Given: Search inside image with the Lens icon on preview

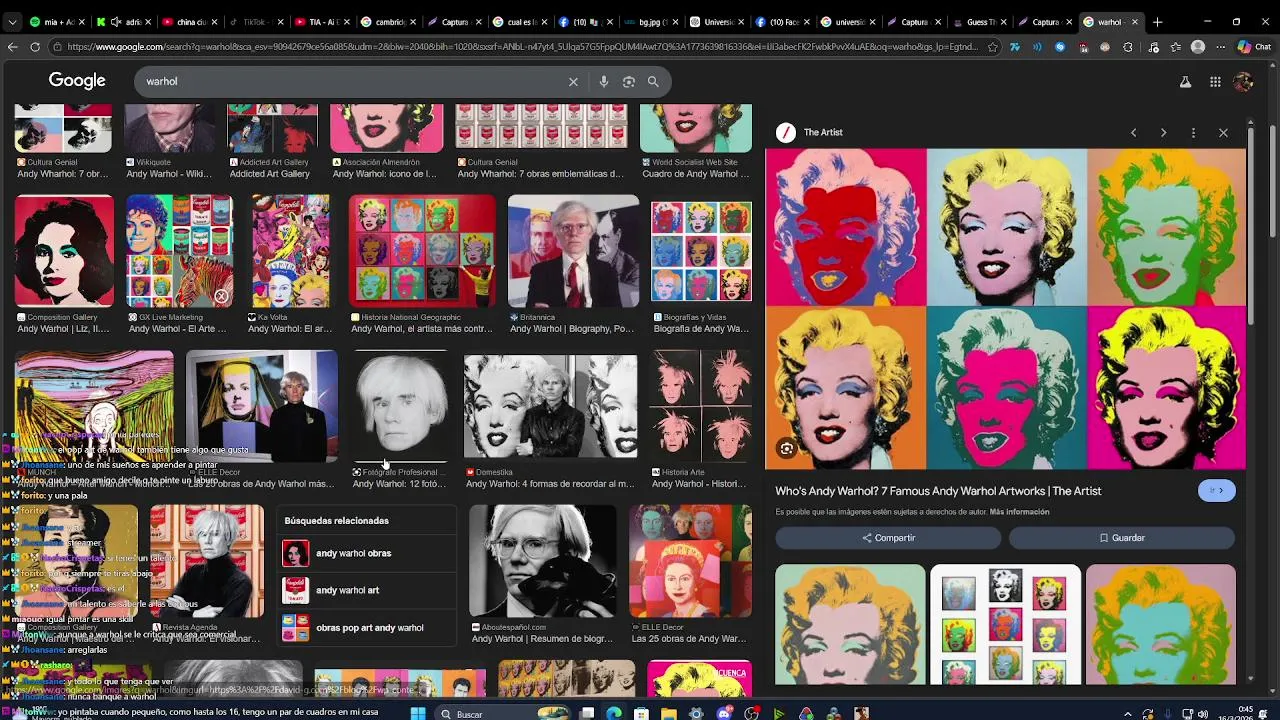Looking at the screenshot, I should click(x=787, y=449).
